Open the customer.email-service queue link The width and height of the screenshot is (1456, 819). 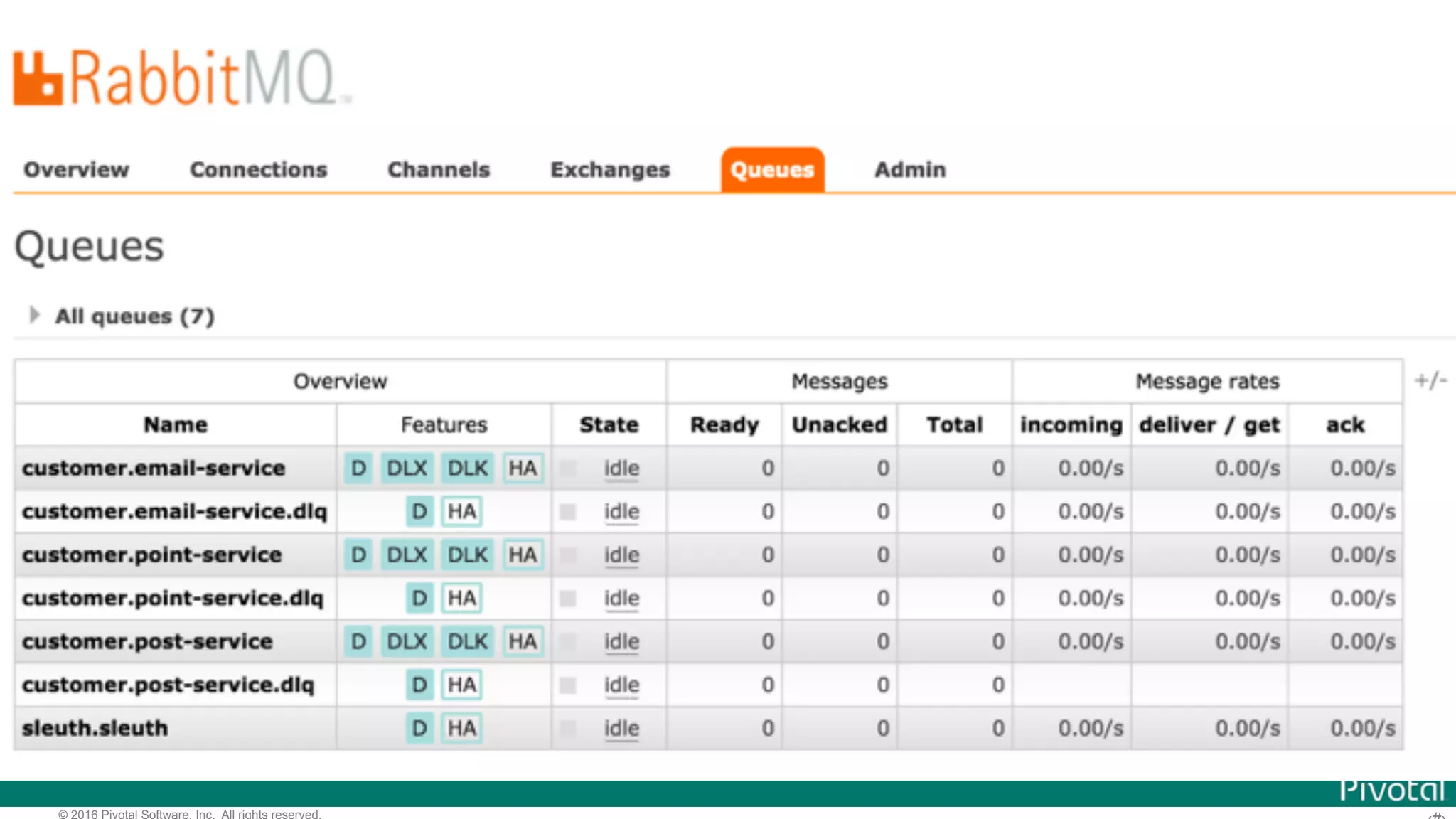pos(154,469)
